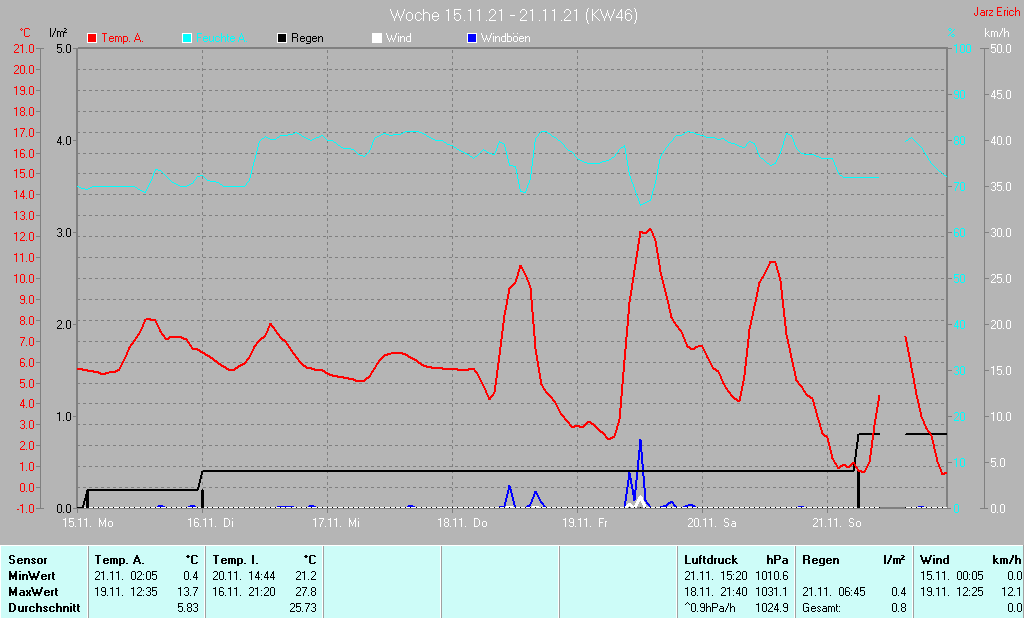The image size is (1024, 618).
Task: Click the Luftdruck average value '1024.9'
Action: tap(772, 608)
